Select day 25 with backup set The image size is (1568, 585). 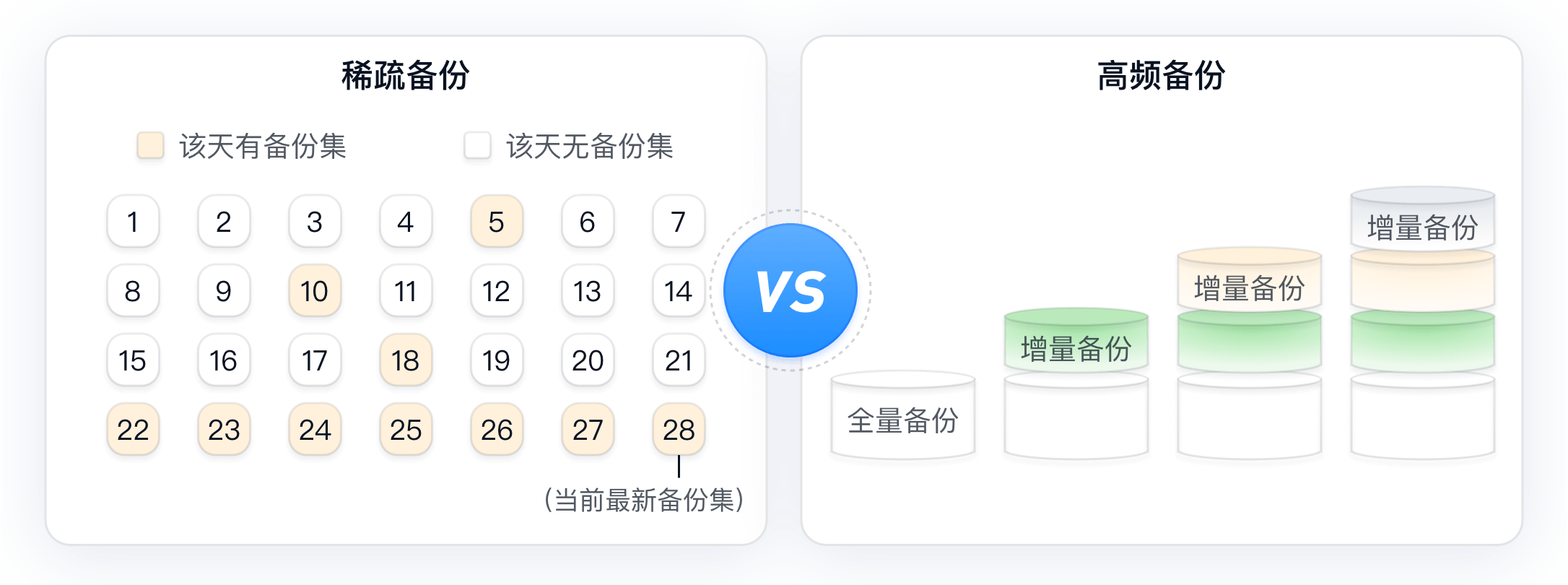click(x=406, y=429)
